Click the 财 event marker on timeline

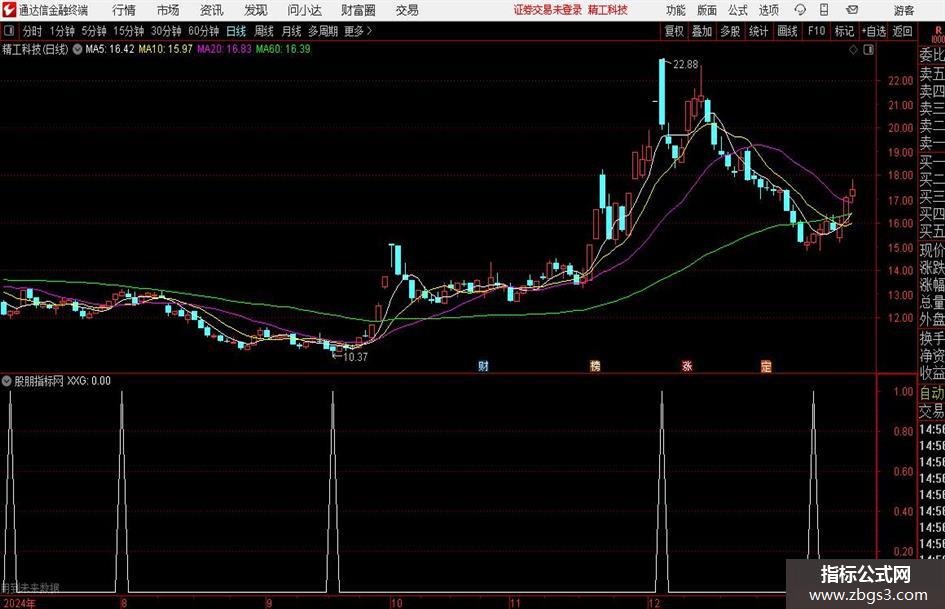point(483,365)
